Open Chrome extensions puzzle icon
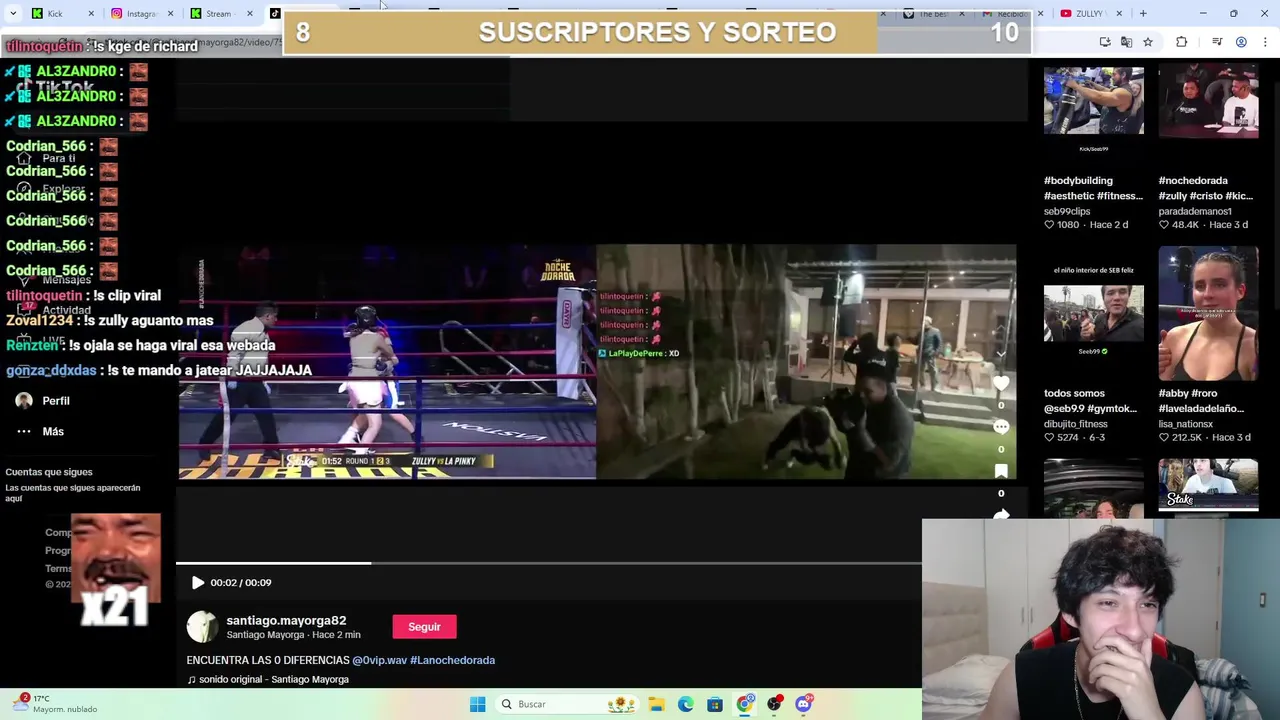This screenshot has width=1280, height=720. click(x=1182, y=42)
